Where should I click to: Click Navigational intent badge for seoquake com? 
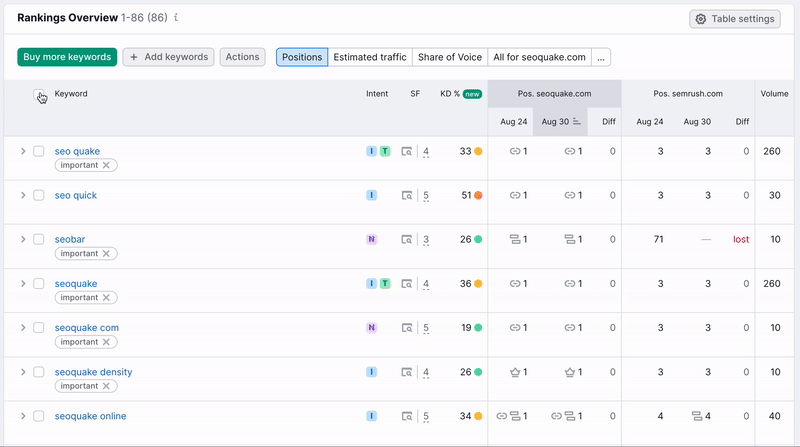tap(371, 328)
